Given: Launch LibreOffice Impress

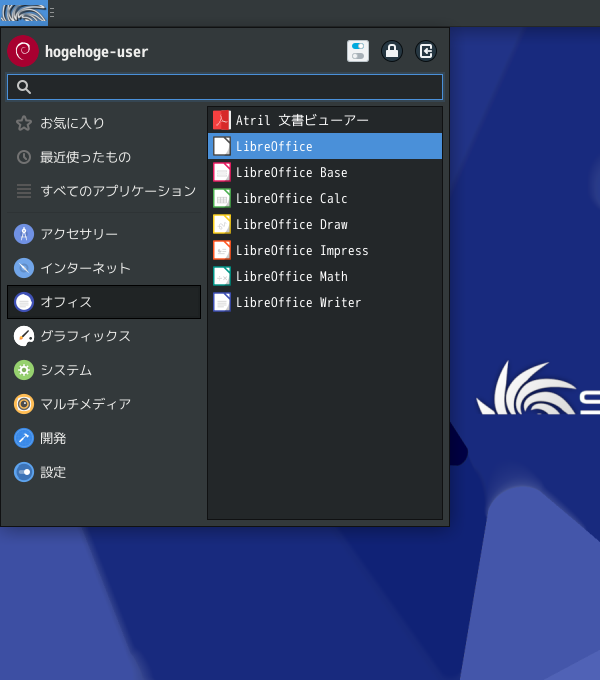Looking at the screenshot, I should (325, 250).
